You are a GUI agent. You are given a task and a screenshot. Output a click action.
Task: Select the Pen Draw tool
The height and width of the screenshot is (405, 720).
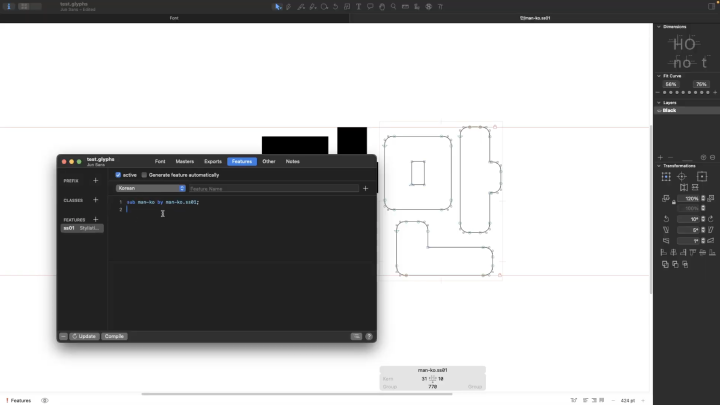click(x=289, y=6)
